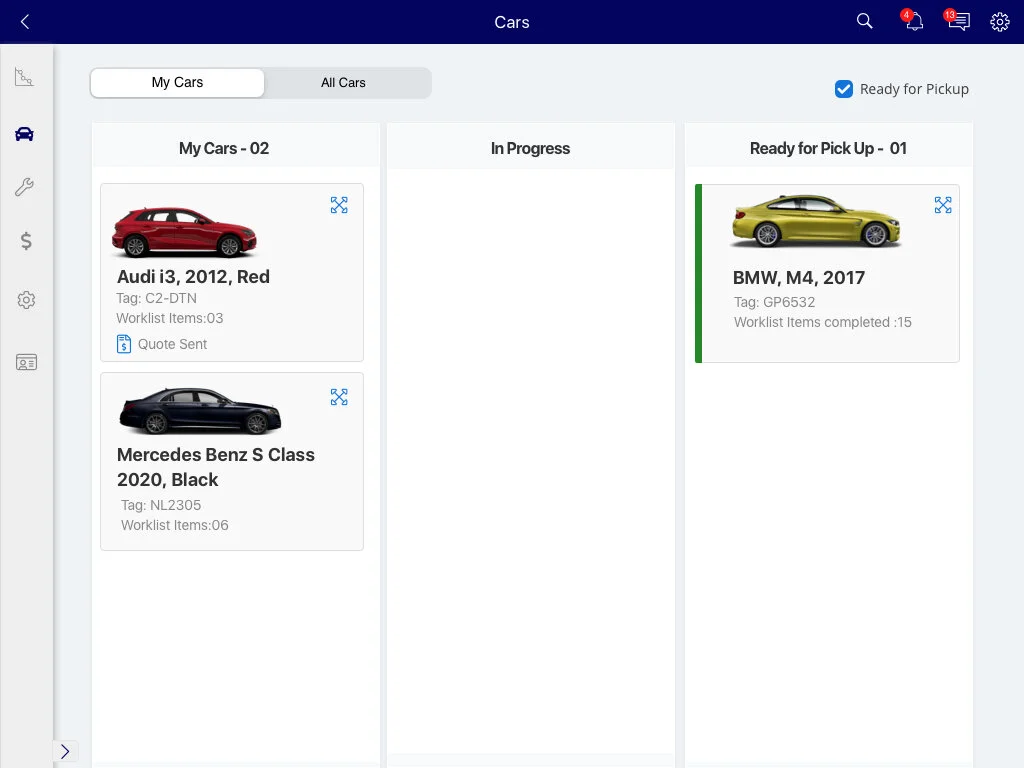Open Mercedes Benz S Class 2020, Black title
Screen dimensions: 1024x768
tap(216, 467)
